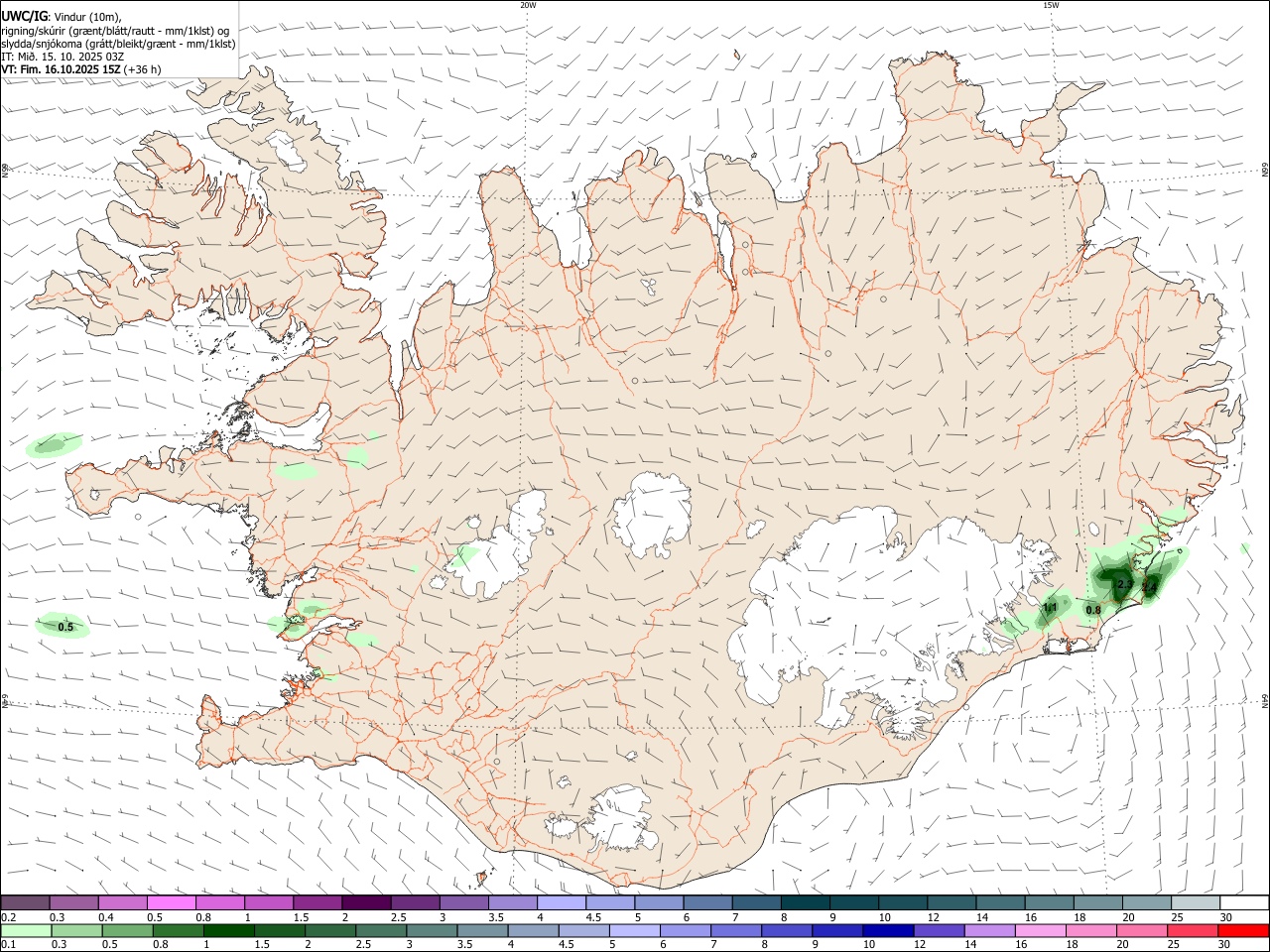Click the "2.4" precipitation value on the east coast
This screenshot has width=1270, height=952.
coord(1150,588)
